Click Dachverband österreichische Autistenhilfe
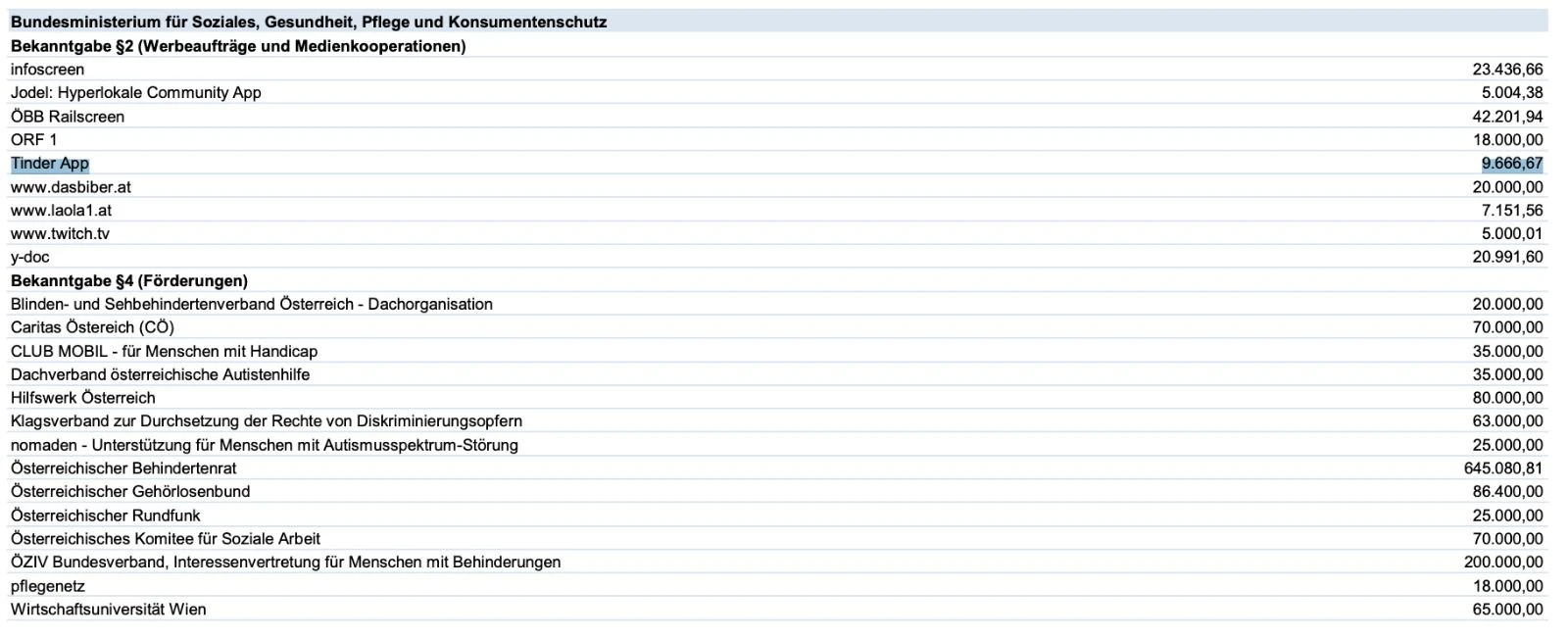The image size is (1568, 638). pos(160,375)
